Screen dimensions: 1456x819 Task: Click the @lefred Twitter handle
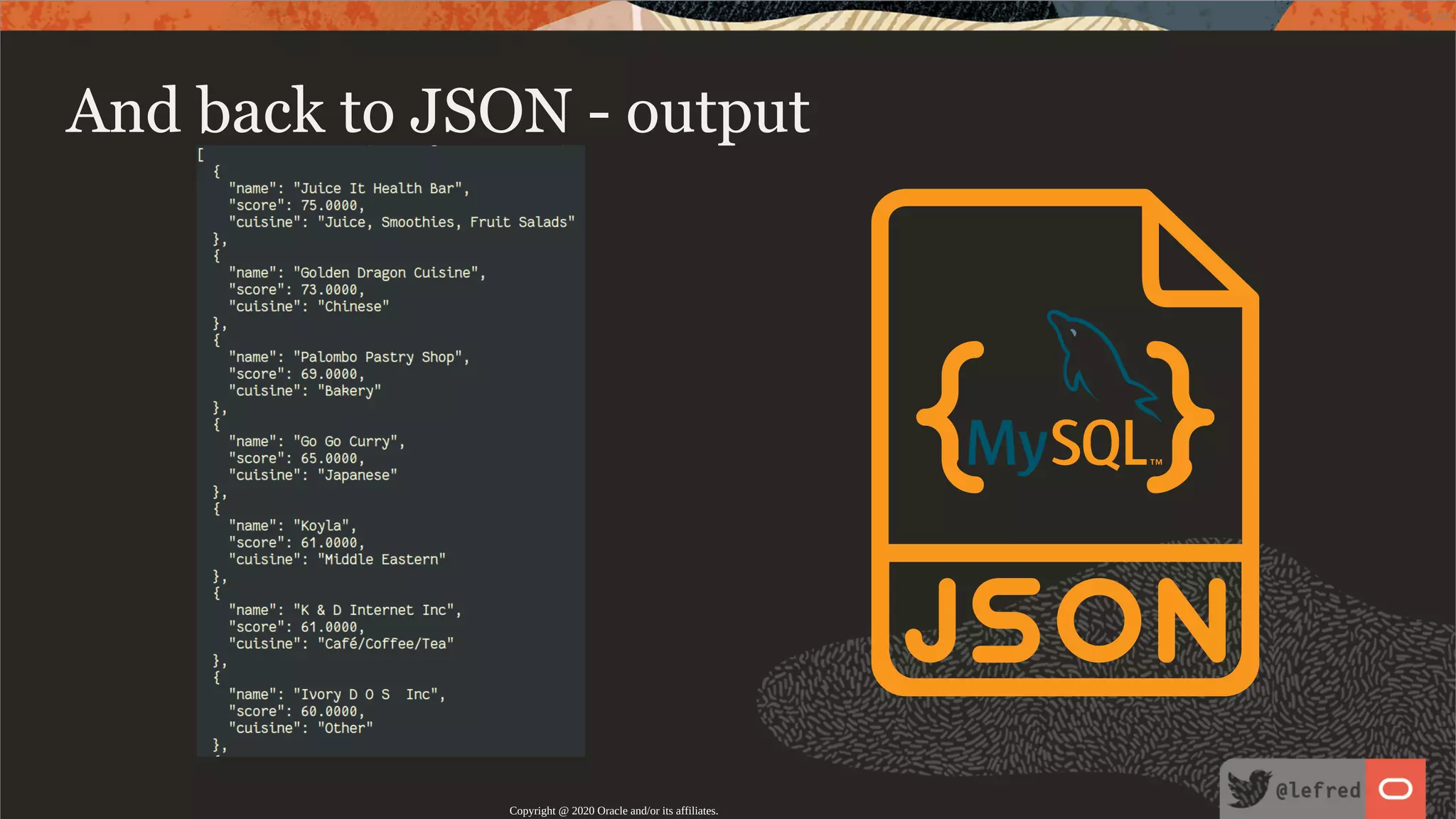[x=1317, y=790]
